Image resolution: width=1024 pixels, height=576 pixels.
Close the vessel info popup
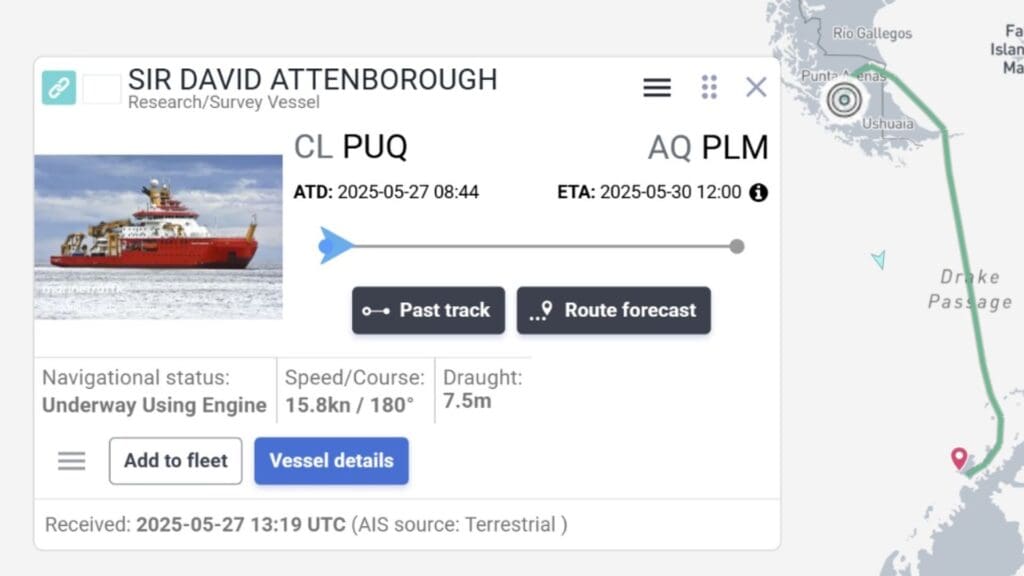click(756, 87)
